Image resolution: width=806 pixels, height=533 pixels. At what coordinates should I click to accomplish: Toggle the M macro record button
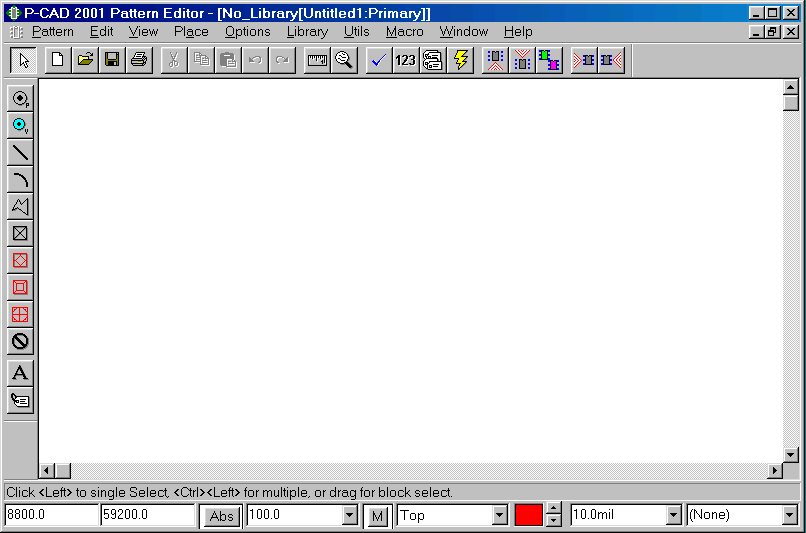point(377,516)
